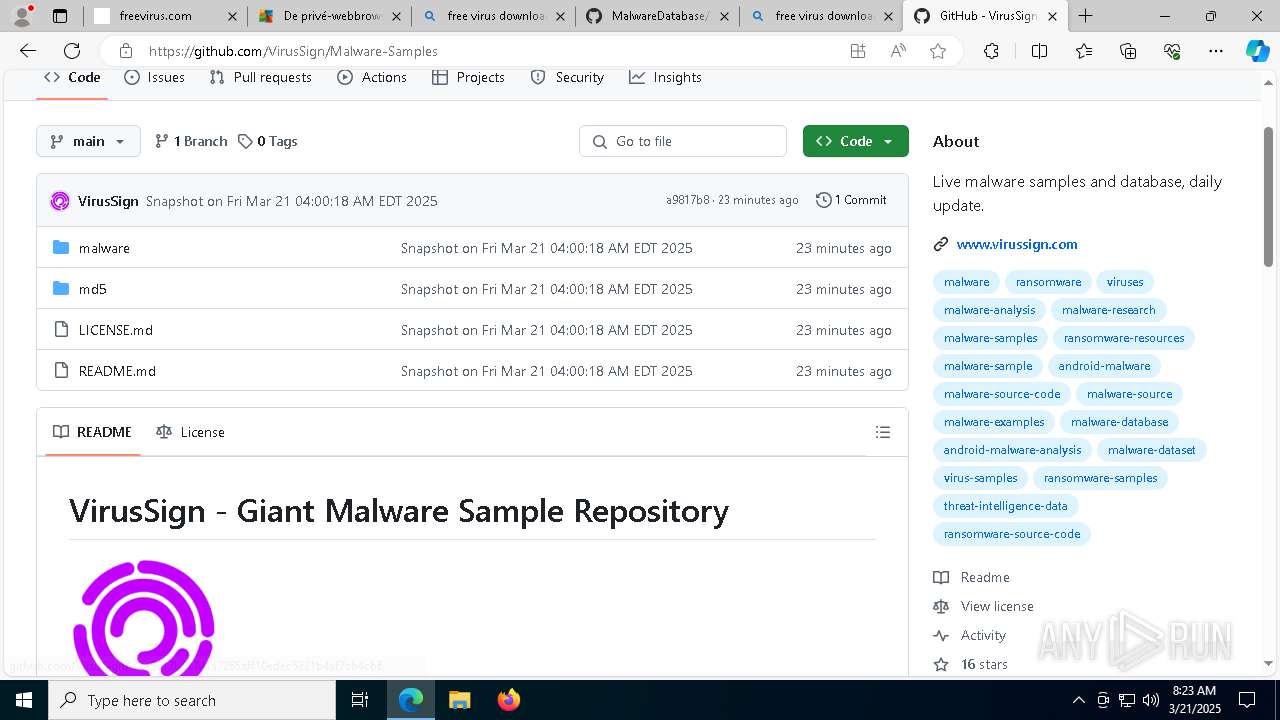This screenshot has width=1280, height=720.
Task: Select the Code repository tab
Action: (x=72, y=77)
